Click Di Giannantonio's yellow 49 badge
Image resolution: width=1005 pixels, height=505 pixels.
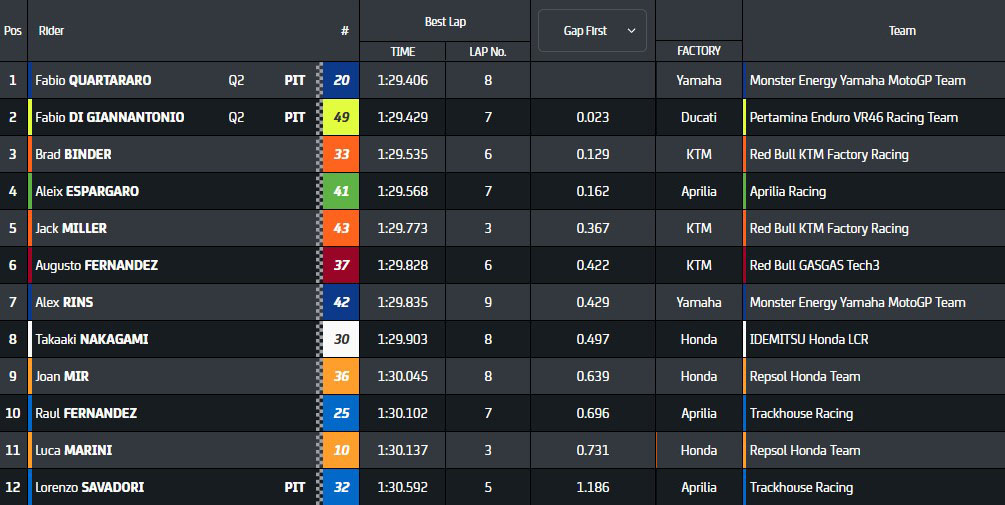click(341, 117)
